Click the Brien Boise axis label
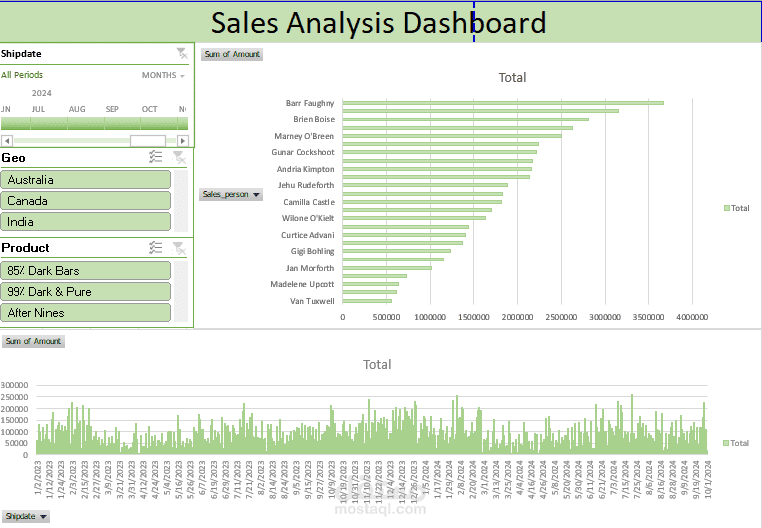The height and width of the screenshot is (528, 762). pyautogui.click(x=314, y=119)
